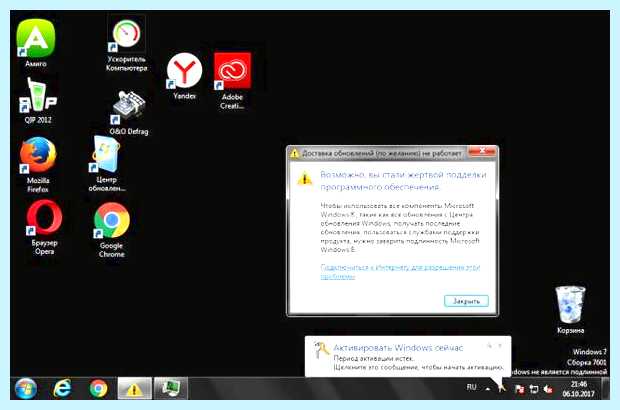Open the Windows Start menu
Viewport: 620px width, 410px height.
(26, 388)
